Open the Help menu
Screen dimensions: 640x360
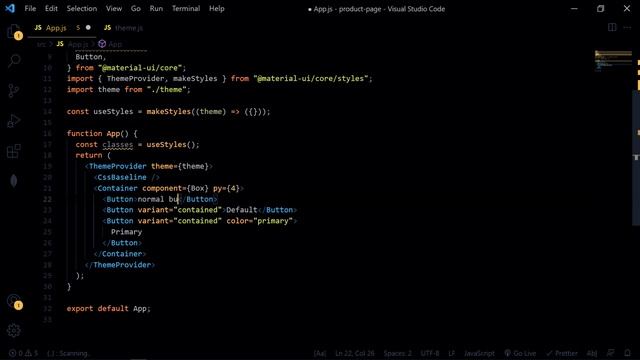[217, 9]
